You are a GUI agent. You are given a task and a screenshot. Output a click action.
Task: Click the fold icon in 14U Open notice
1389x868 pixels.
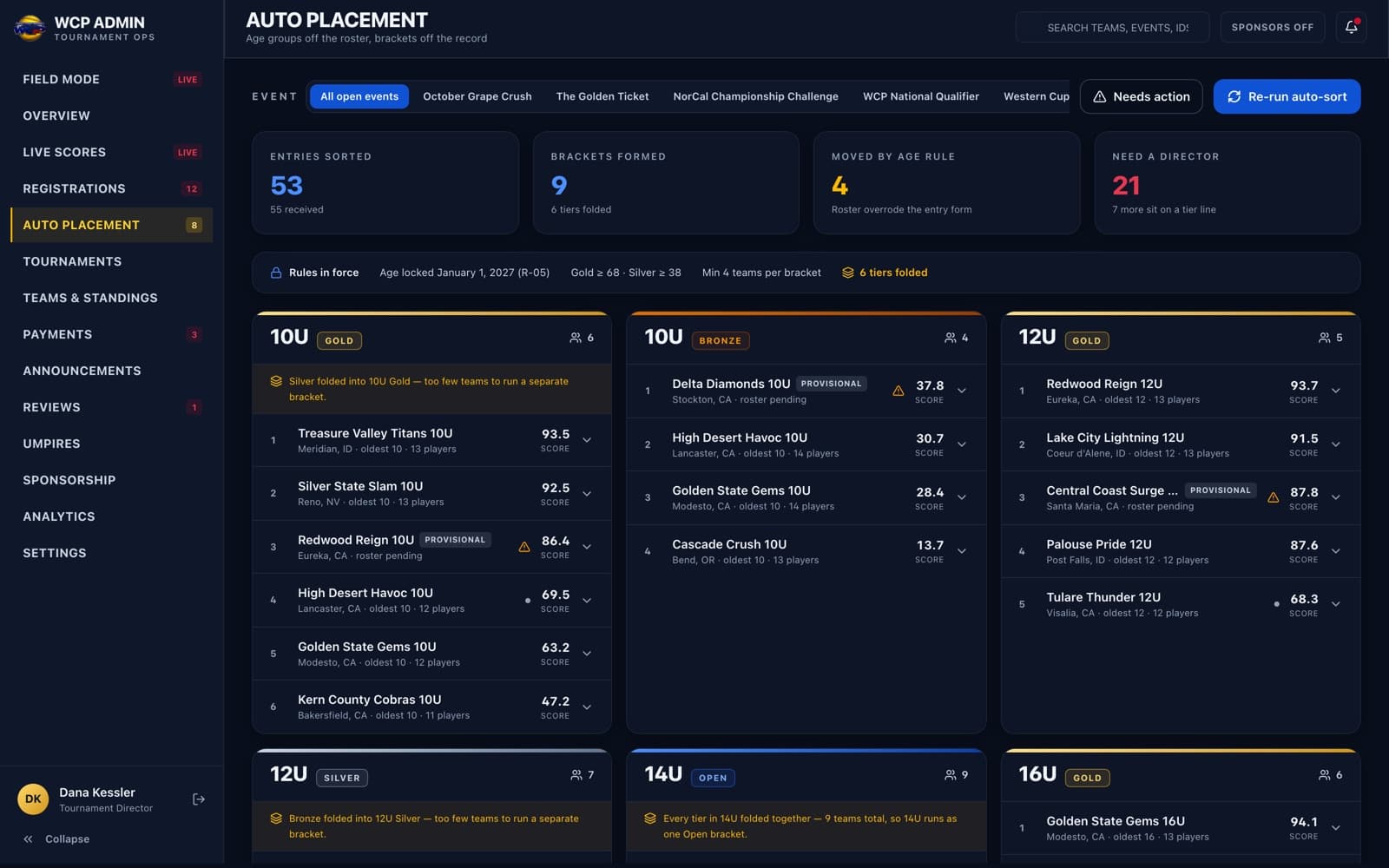pos(650,819)
